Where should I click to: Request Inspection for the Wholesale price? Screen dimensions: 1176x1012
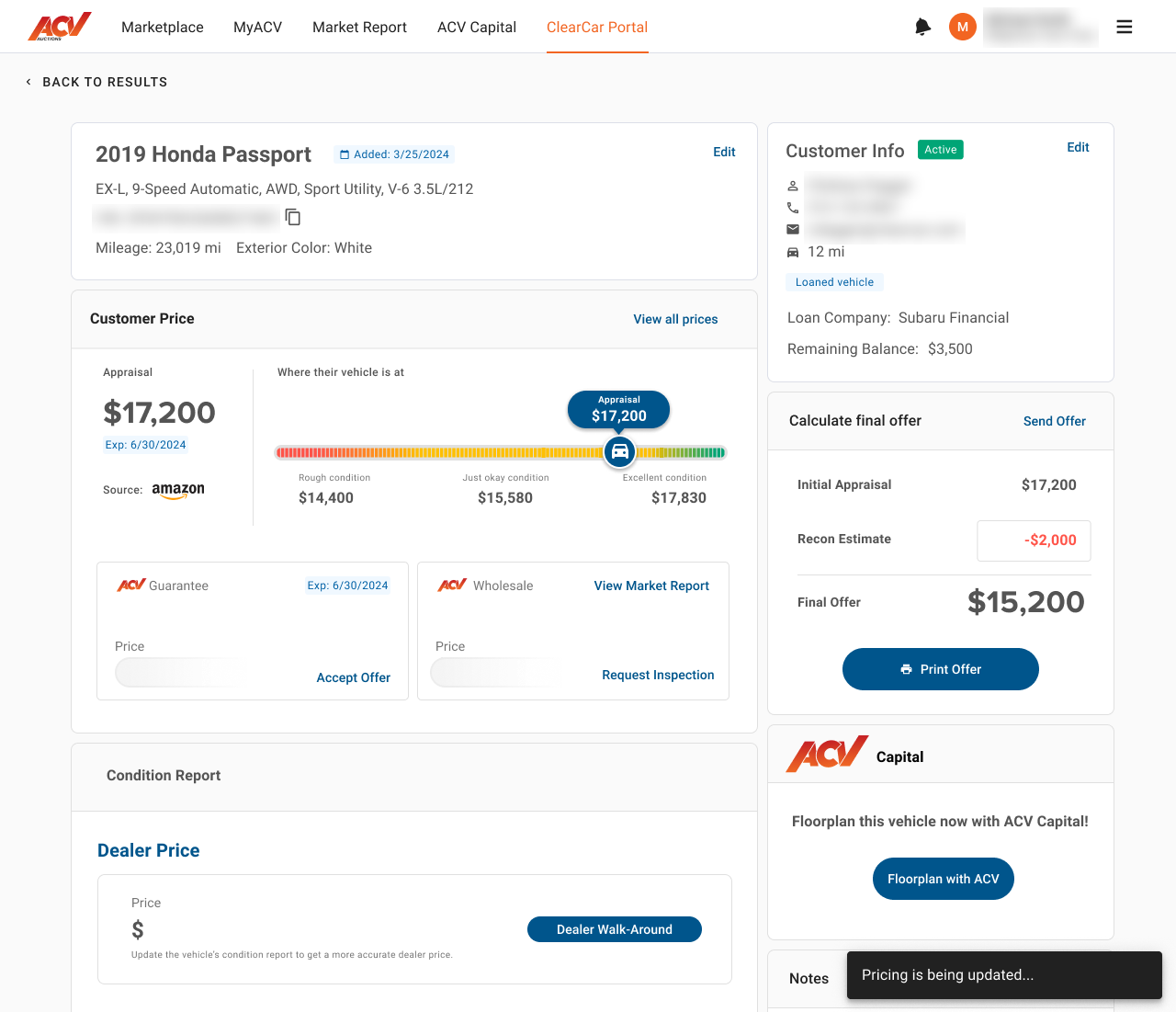658,675
